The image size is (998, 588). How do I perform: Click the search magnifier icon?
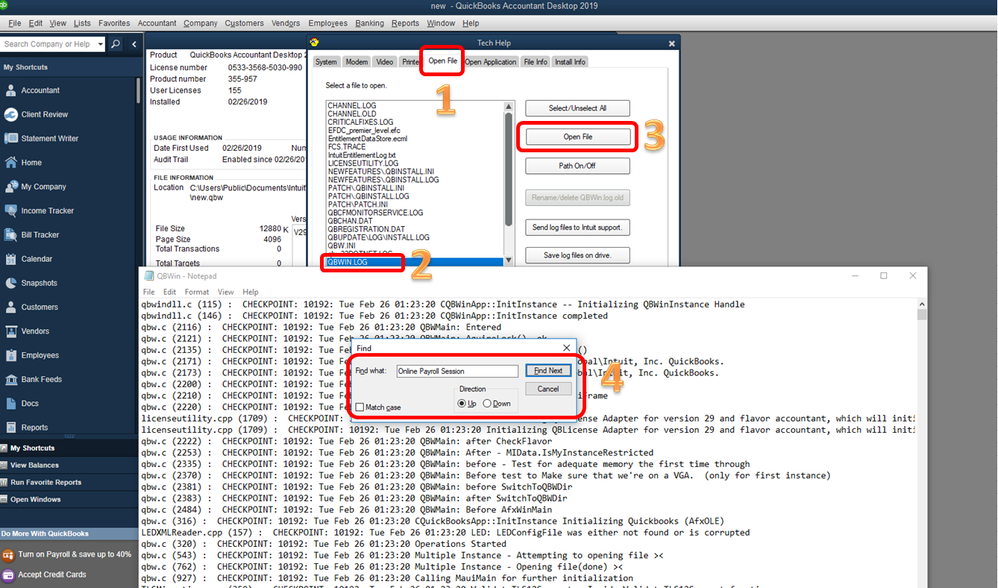[116, 44]
